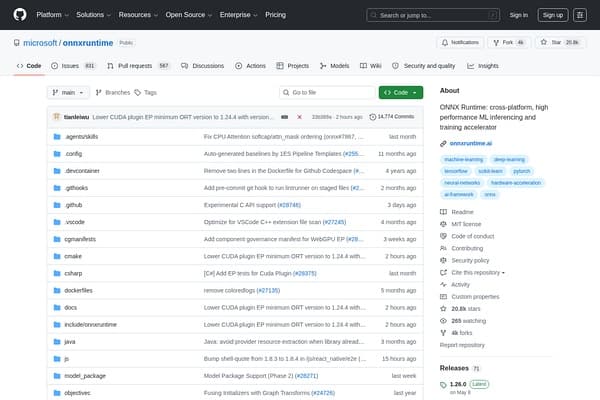Viewport: 600px width, 400px height.
Task: Open the onnxruntime repository link
Action: tap(88, 43)
